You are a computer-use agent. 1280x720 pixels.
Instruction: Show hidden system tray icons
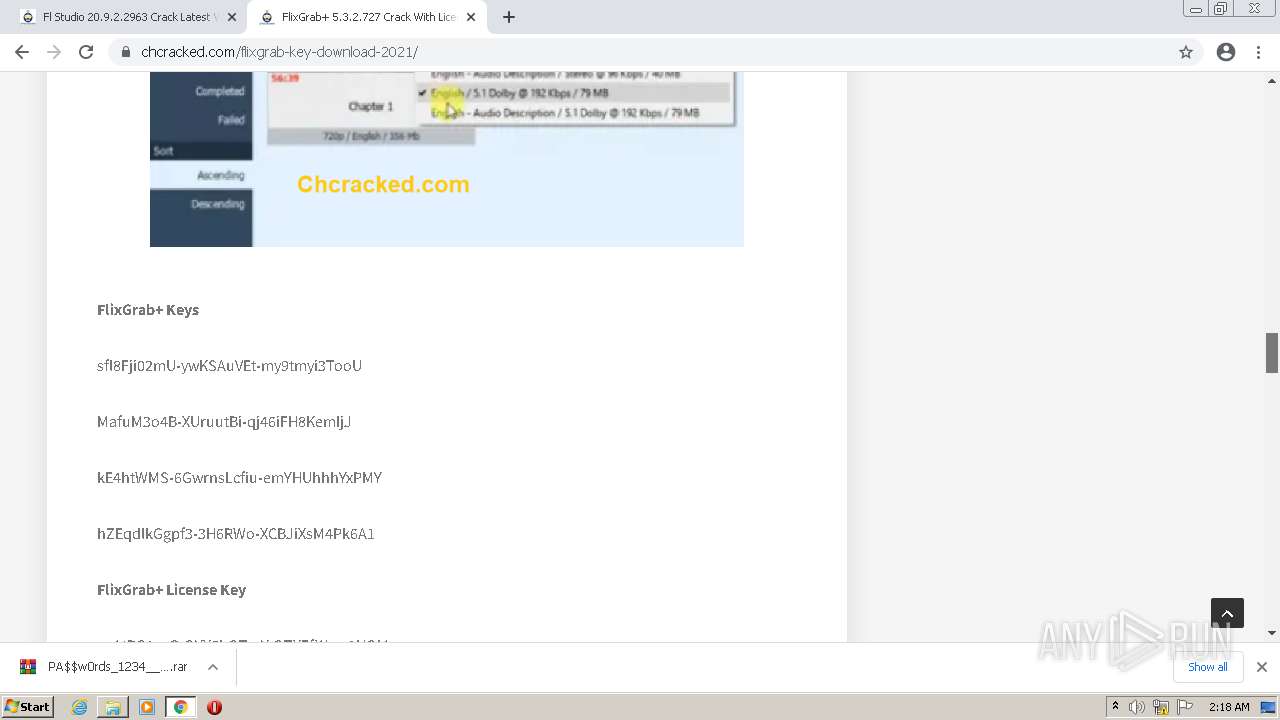pyautogui.click(x=1115, y=707)
